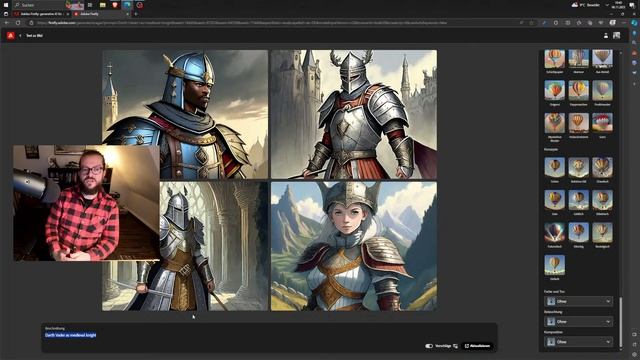Open the Windows Start menu
The width and height of the screenshot is (640, 360).
(6, 5)
